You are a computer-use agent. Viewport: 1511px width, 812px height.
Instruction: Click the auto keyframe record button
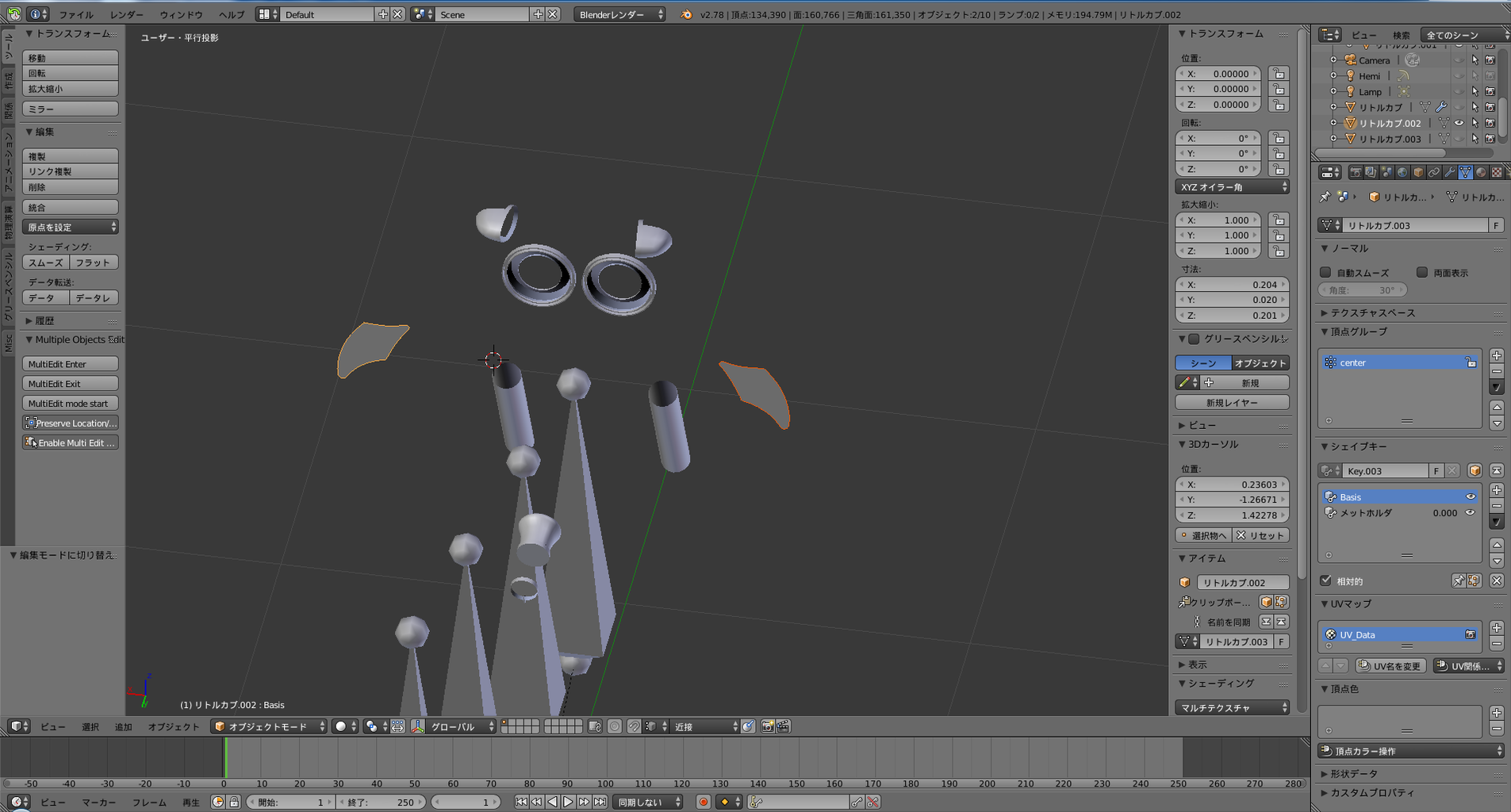703,802
